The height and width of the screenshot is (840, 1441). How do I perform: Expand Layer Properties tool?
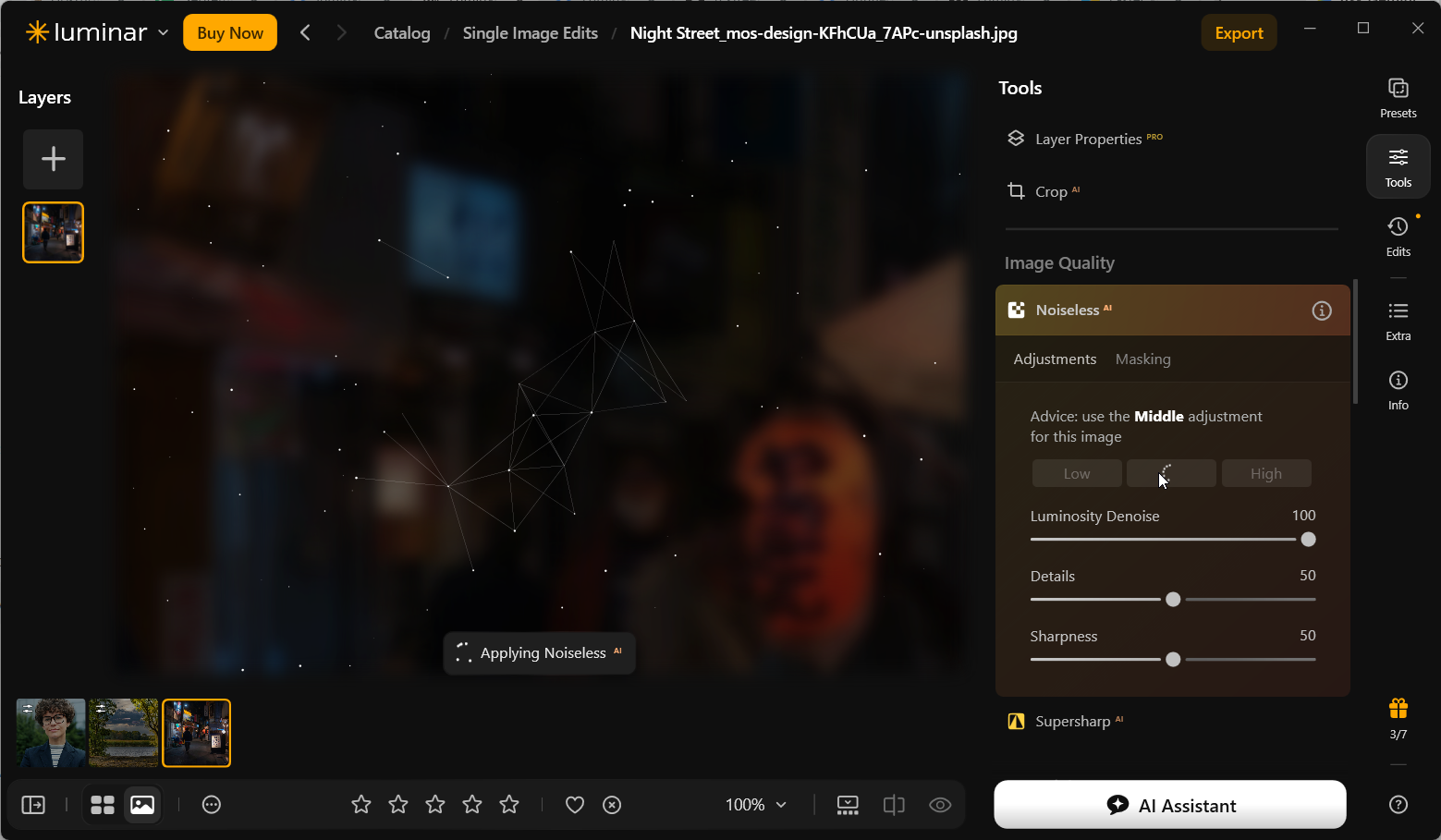point(1088,139)
